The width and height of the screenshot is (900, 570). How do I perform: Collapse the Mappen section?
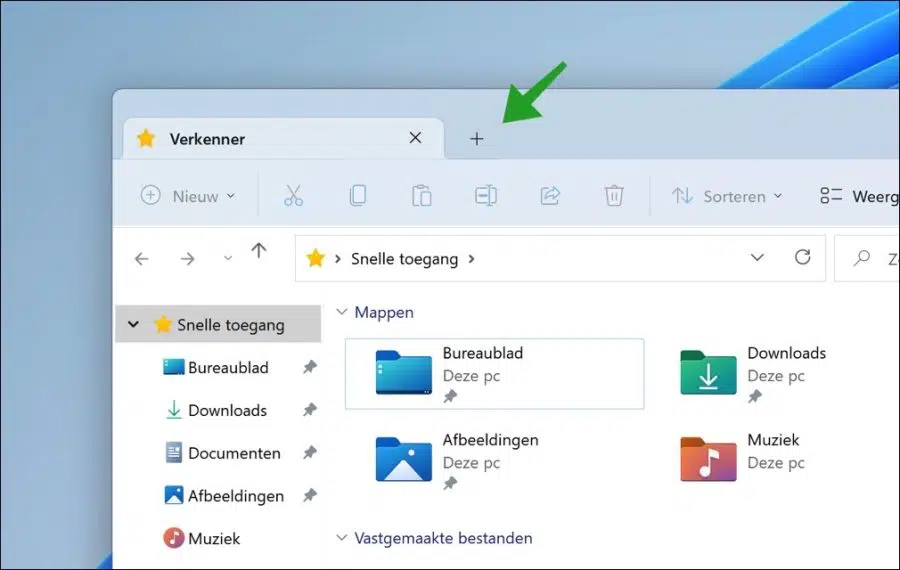342,312
